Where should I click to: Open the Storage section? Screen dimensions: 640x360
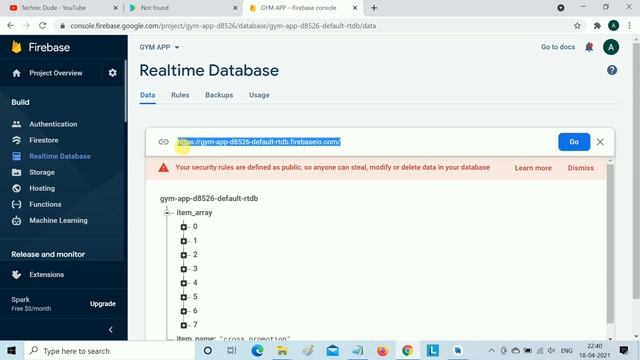click(x=42, y=172)
